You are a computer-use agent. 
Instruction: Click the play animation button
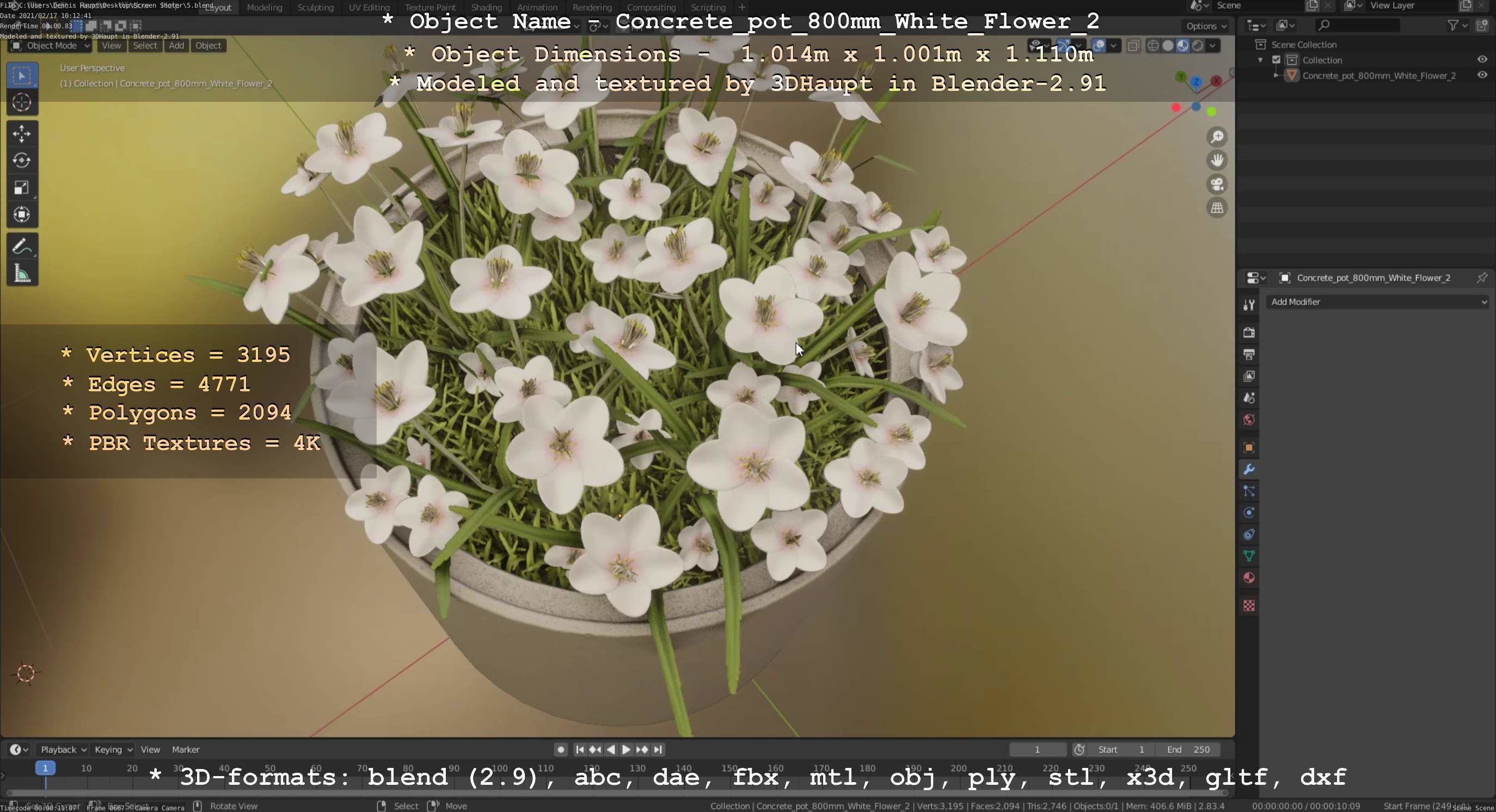626,750
